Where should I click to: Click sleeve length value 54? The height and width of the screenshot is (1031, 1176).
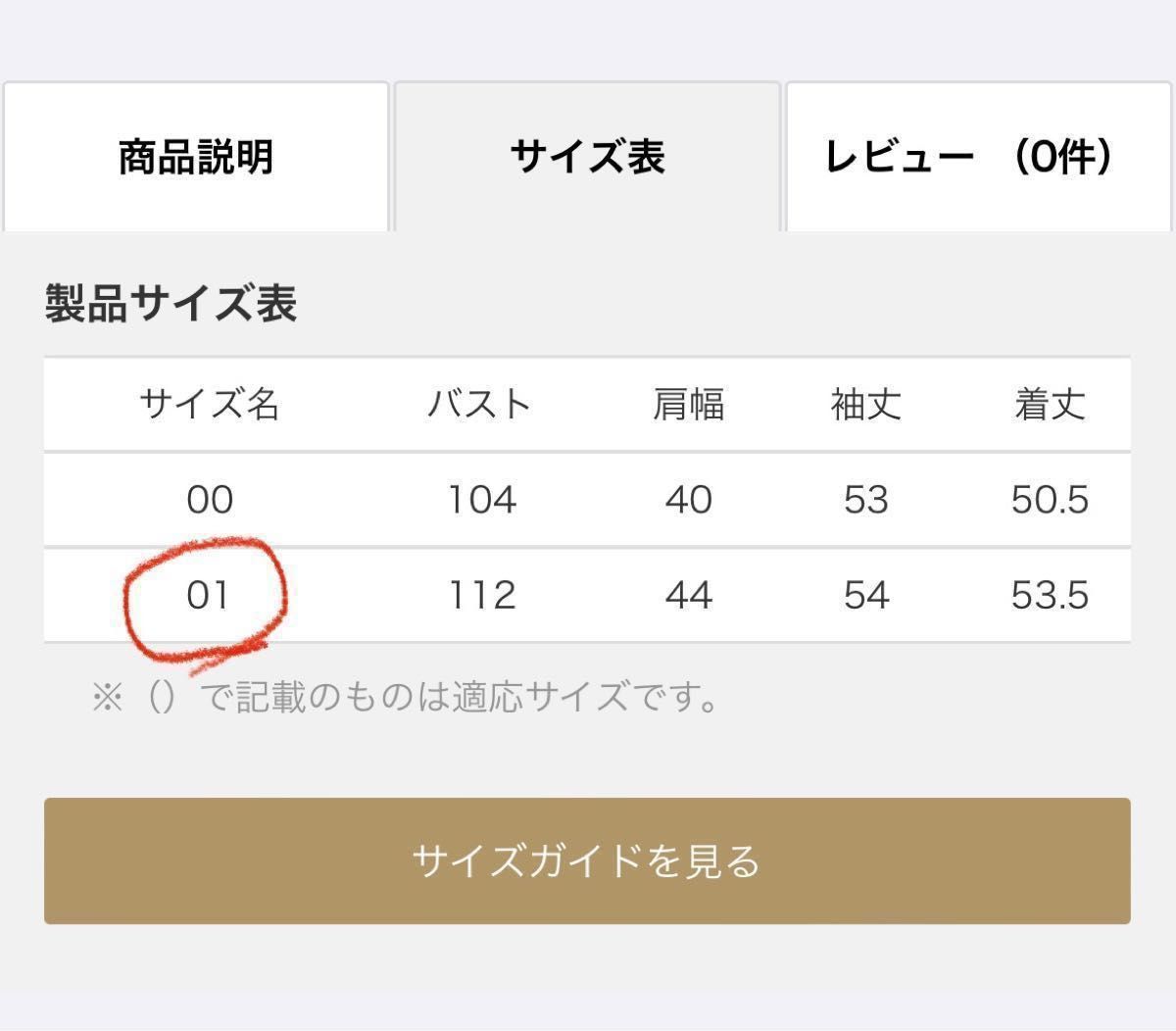pyautogui.click(x=866, y=595)
